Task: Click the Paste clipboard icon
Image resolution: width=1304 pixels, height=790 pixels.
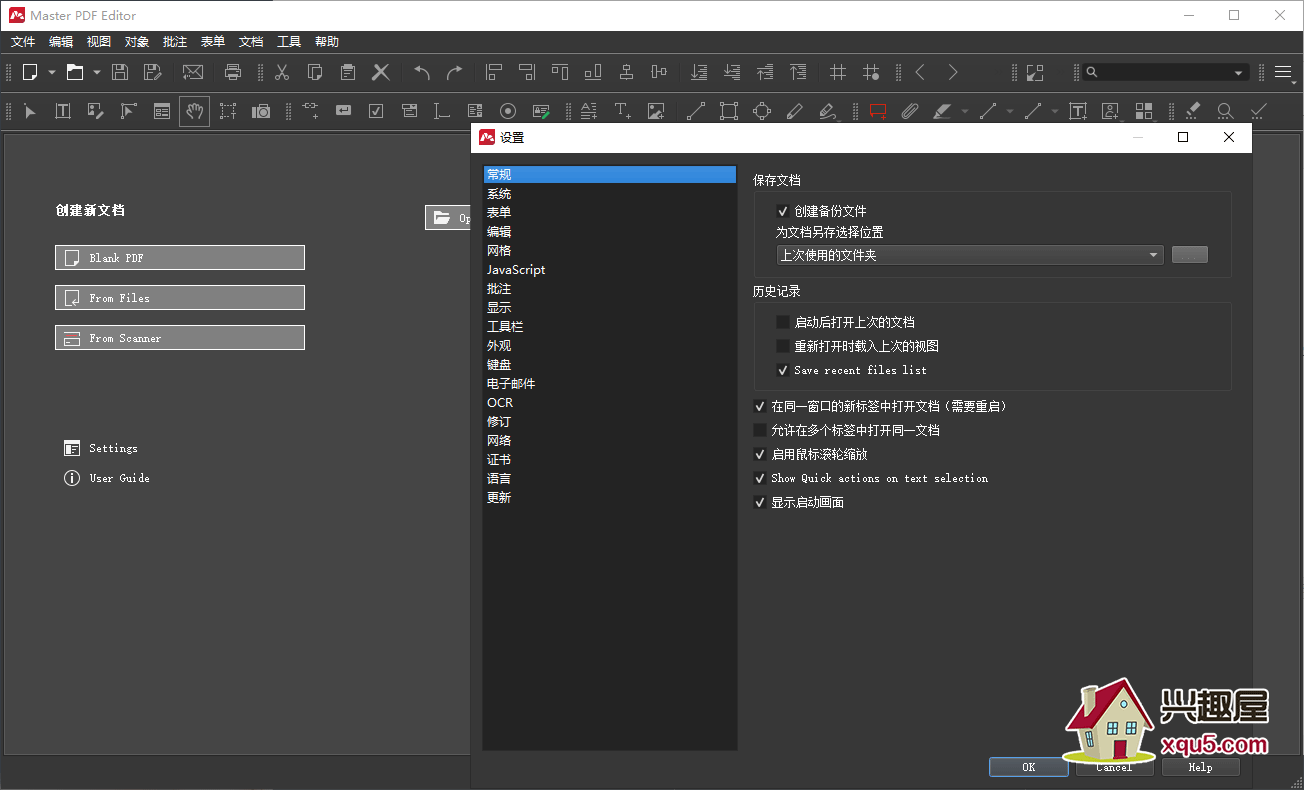Action: coord(348,72)
